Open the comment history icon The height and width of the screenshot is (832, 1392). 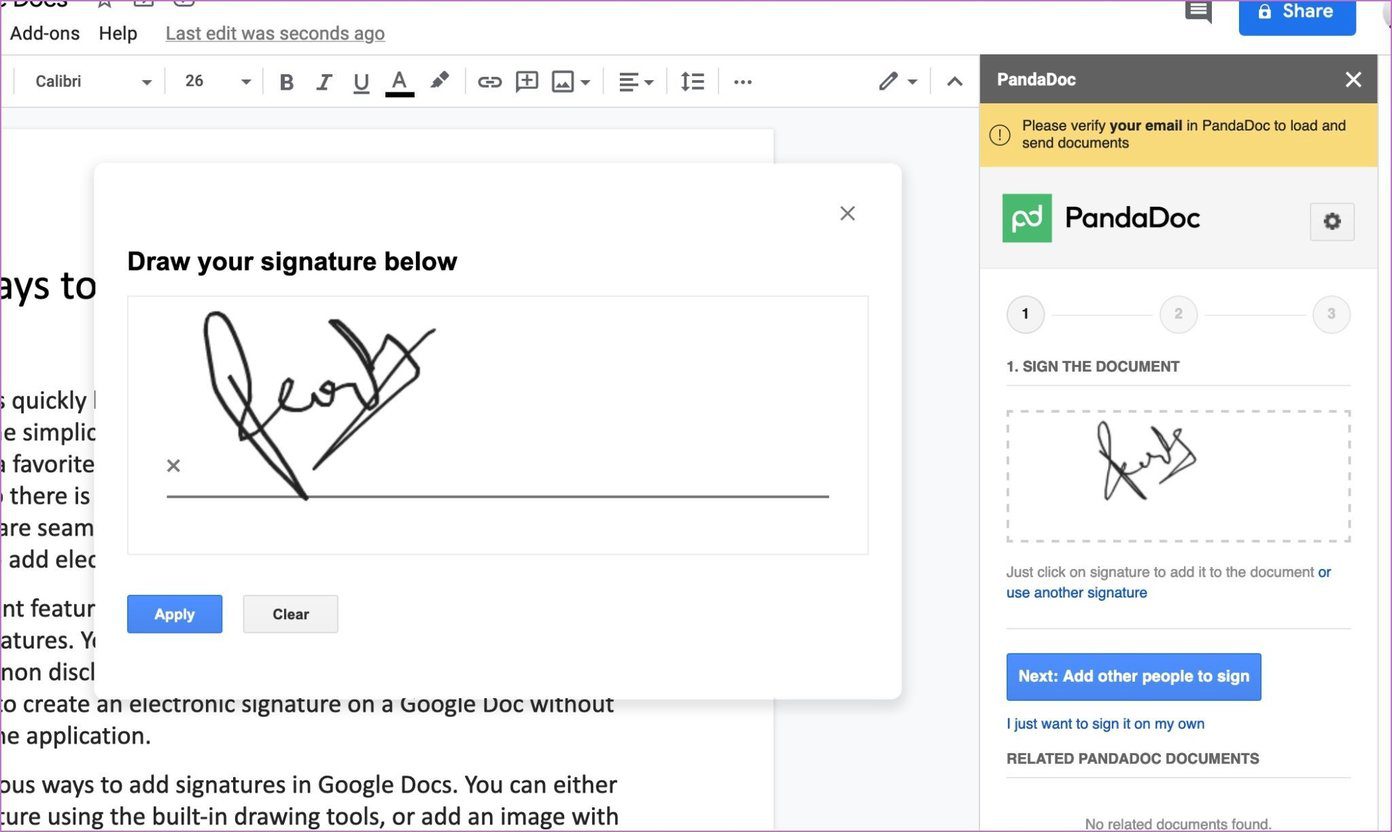pos(1198,11)
